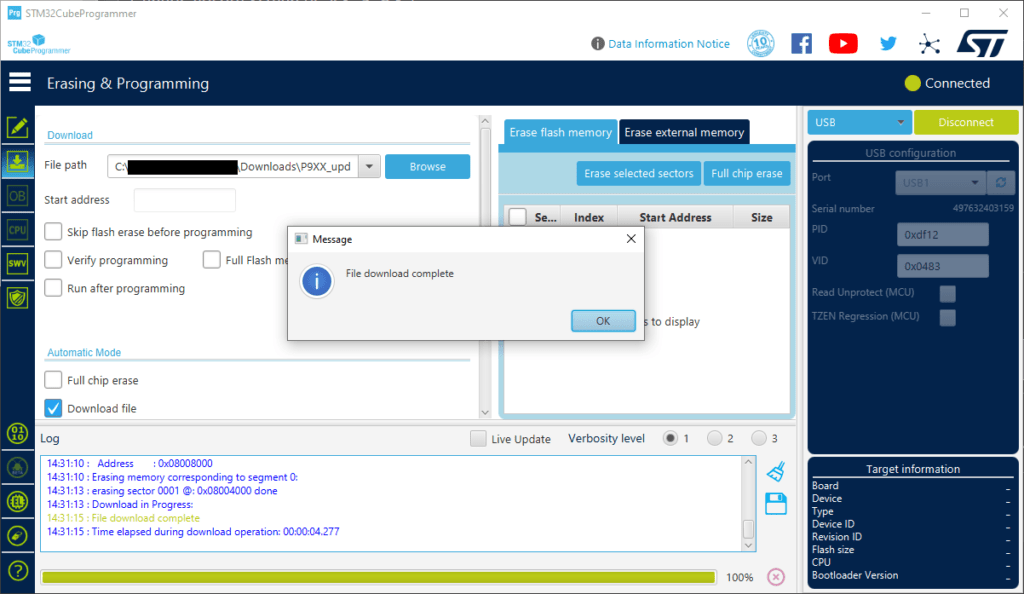Click the beta sidebar icon above the chip icon
Viewport: 1024px width, 594px height.
click(x=18, y=467)
